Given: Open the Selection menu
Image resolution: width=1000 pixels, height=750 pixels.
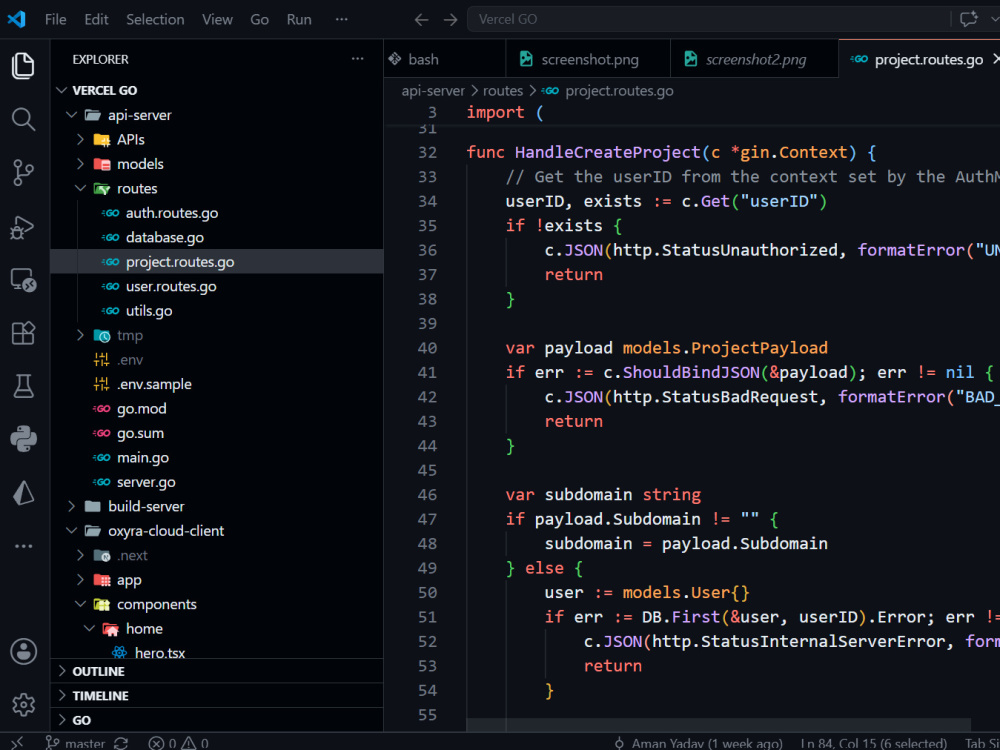Looking at the screenshot, I should pyautogui.click(x=155, y=20).
